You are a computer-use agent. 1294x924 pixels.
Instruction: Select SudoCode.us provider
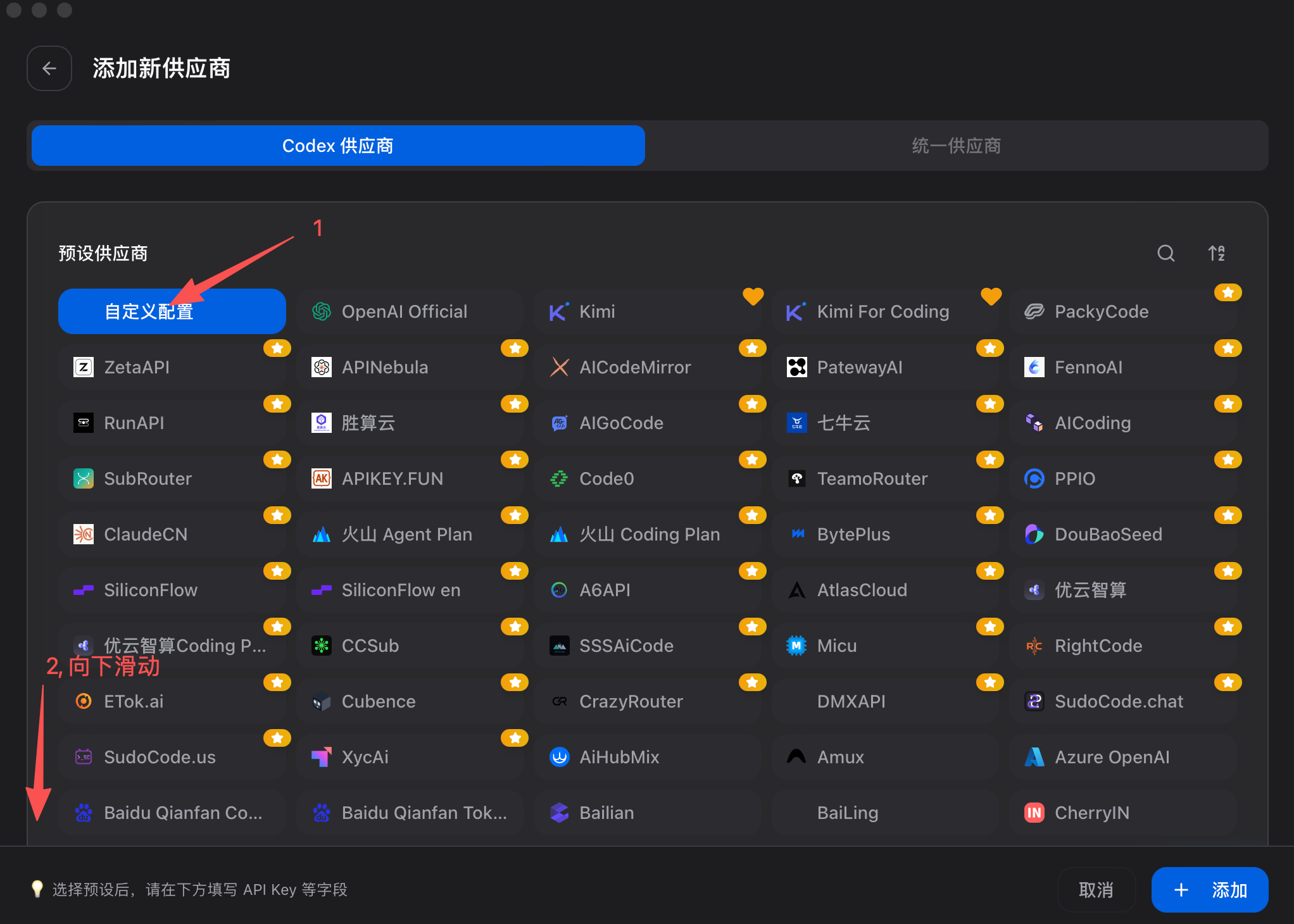(x=172, y=757)
